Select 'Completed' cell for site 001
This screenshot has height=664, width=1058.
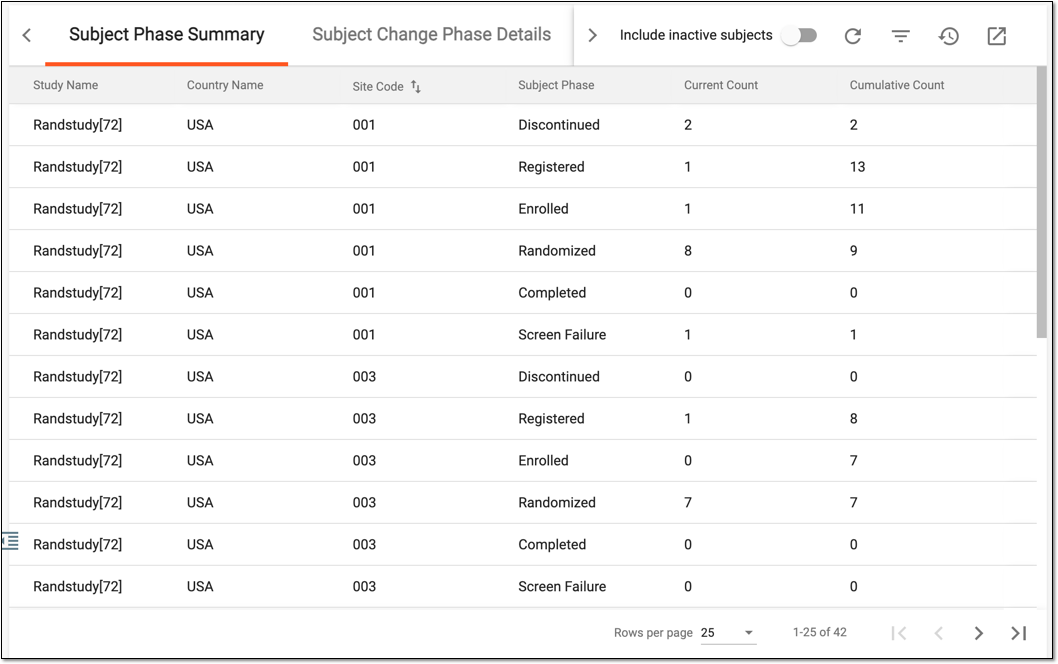pos(552,292)
